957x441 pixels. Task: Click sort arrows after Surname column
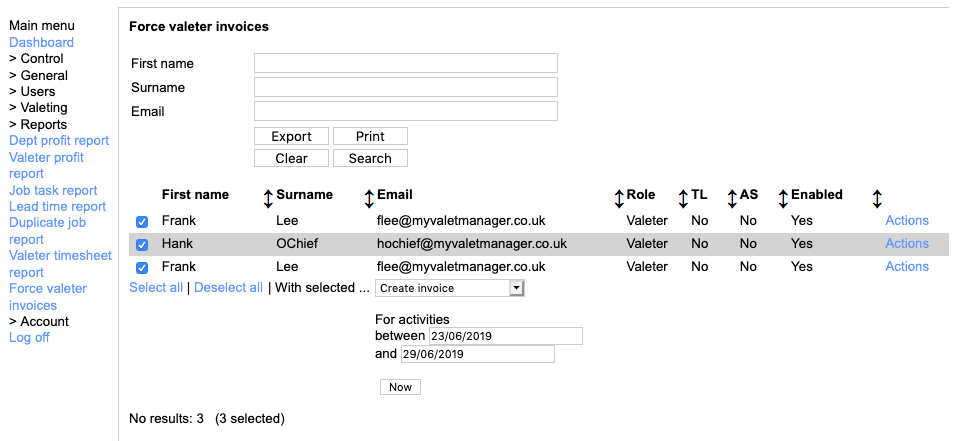pyautogui.click(x=368, y=198)
